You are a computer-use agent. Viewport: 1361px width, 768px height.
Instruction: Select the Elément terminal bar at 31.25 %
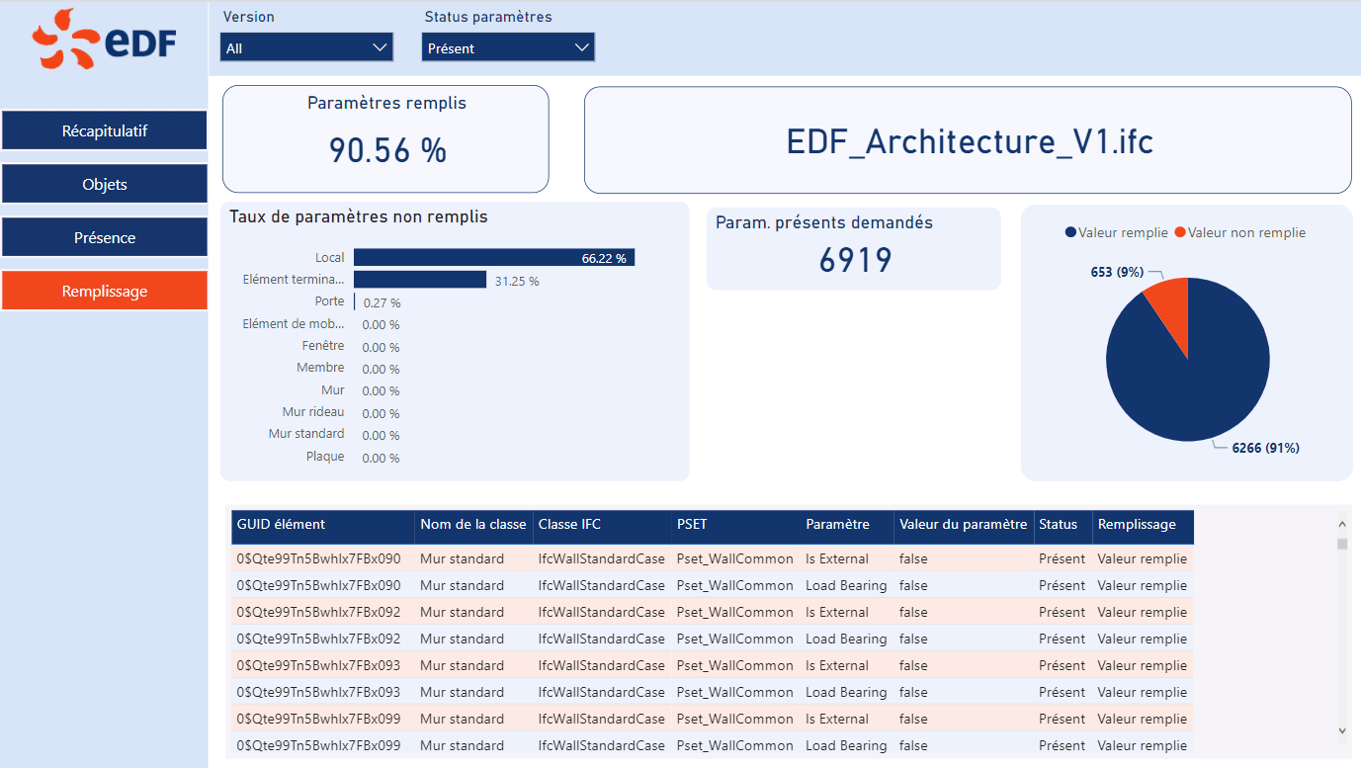click(420, 280)
